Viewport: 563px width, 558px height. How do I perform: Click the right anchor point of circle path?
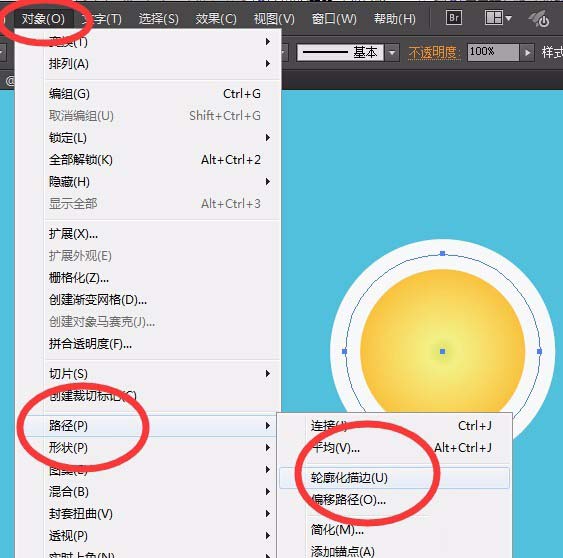click(x=539, y=352)
